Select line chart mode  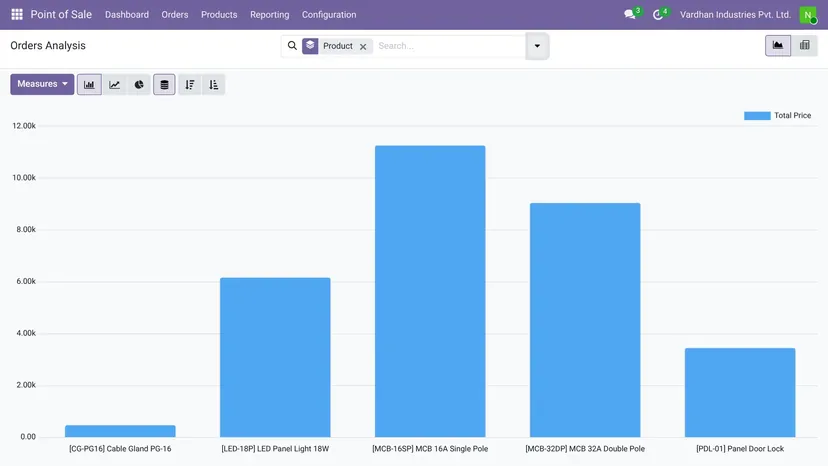click(115, 85)
